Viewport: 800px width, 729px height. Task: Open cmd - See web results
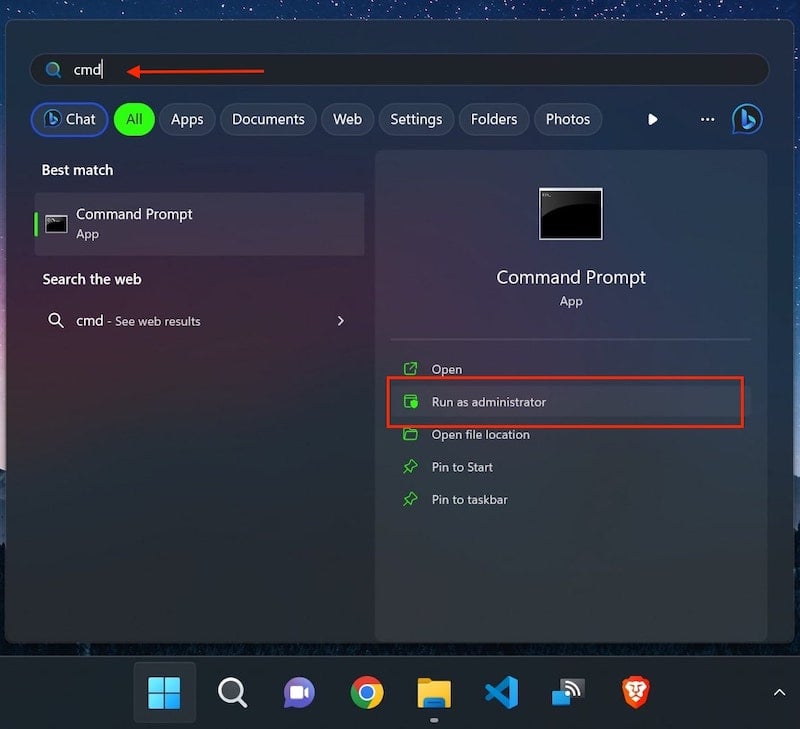(199, 321)
